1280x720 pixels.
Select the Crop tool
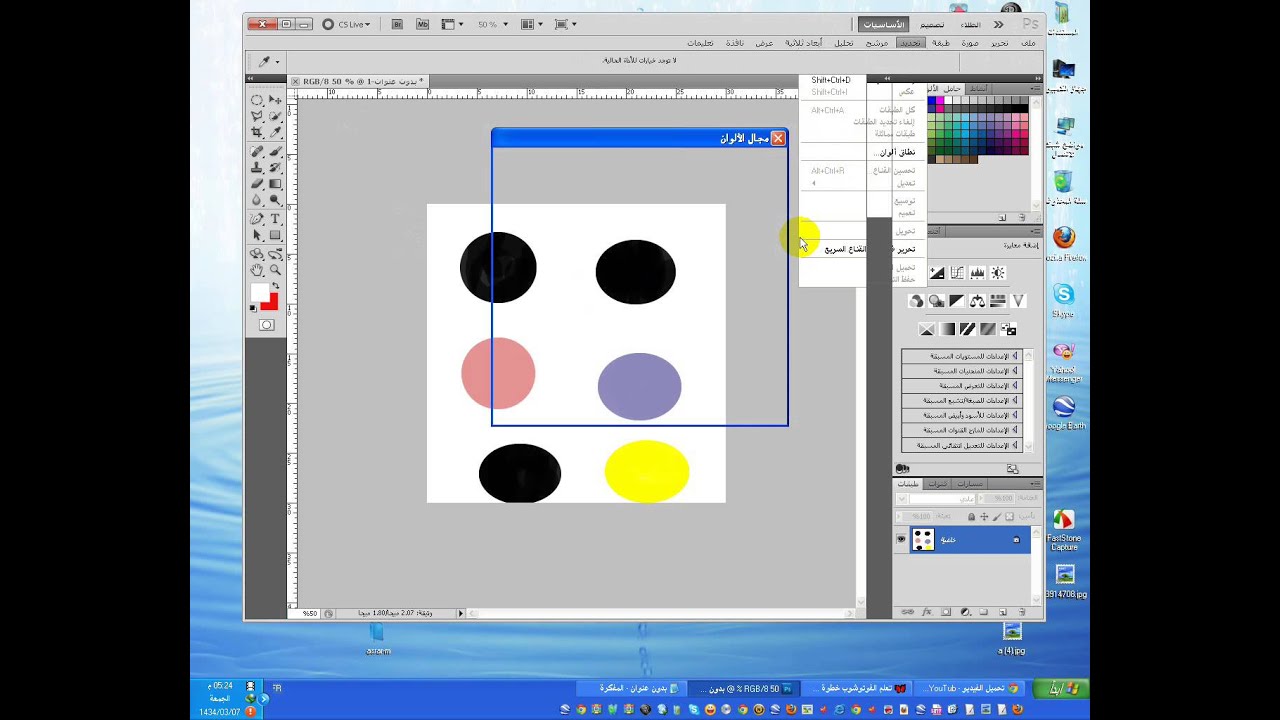click(x=257, y=131)
